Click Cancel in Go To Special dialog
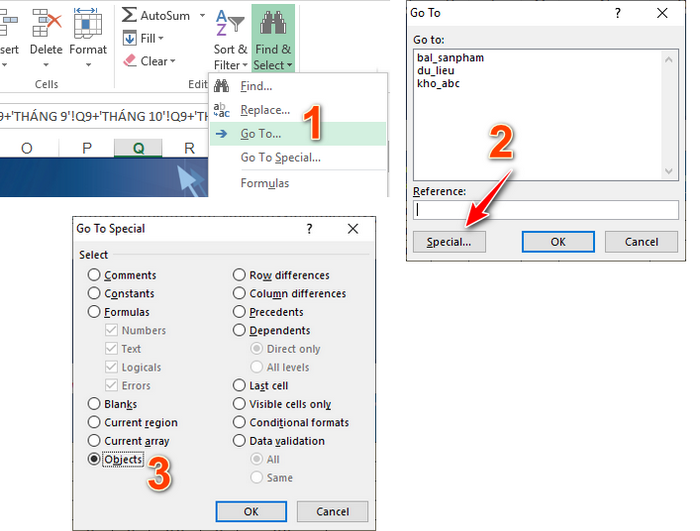Image resolution: width=700 pixels, height=531 pixels. click(x=333, y=511)
